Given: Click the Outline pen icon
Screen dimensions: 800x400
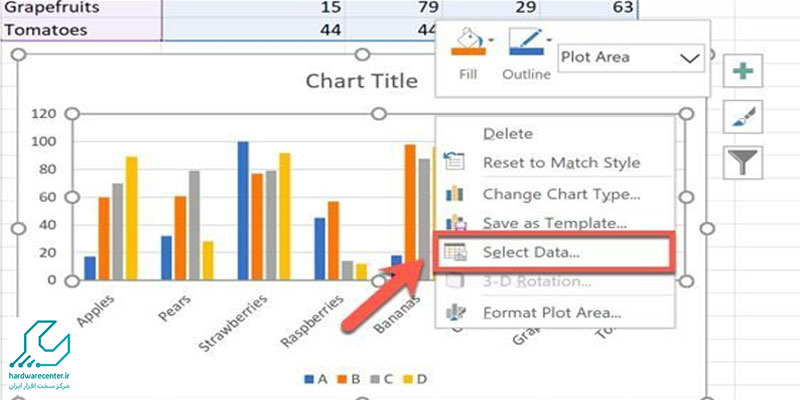Looking at the screenshot, I should pos(525,42).
